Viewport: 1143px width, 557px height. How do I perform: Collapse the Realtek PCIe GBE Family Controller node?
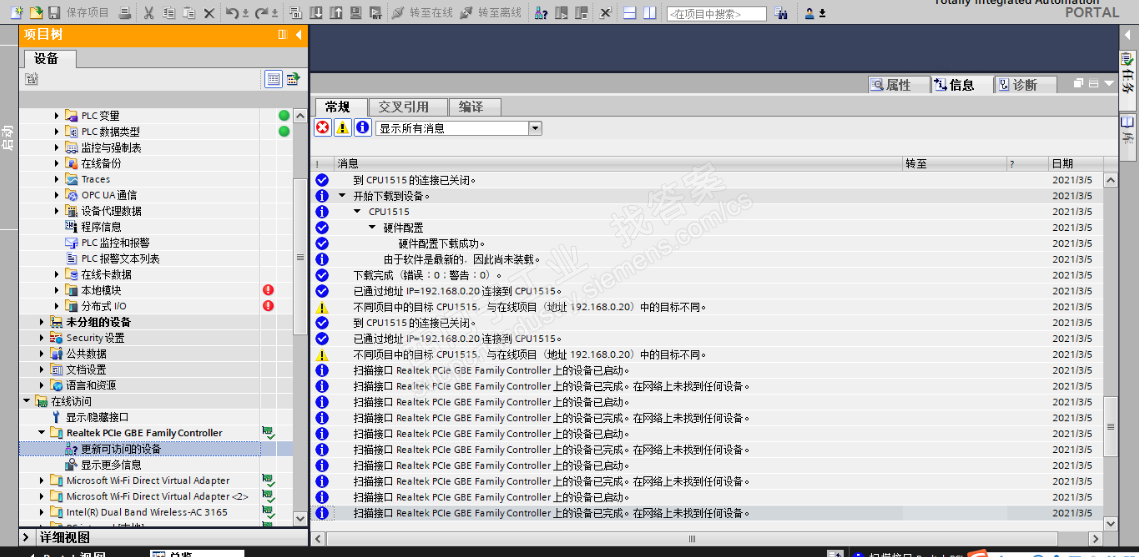click(x=42, y=433)
